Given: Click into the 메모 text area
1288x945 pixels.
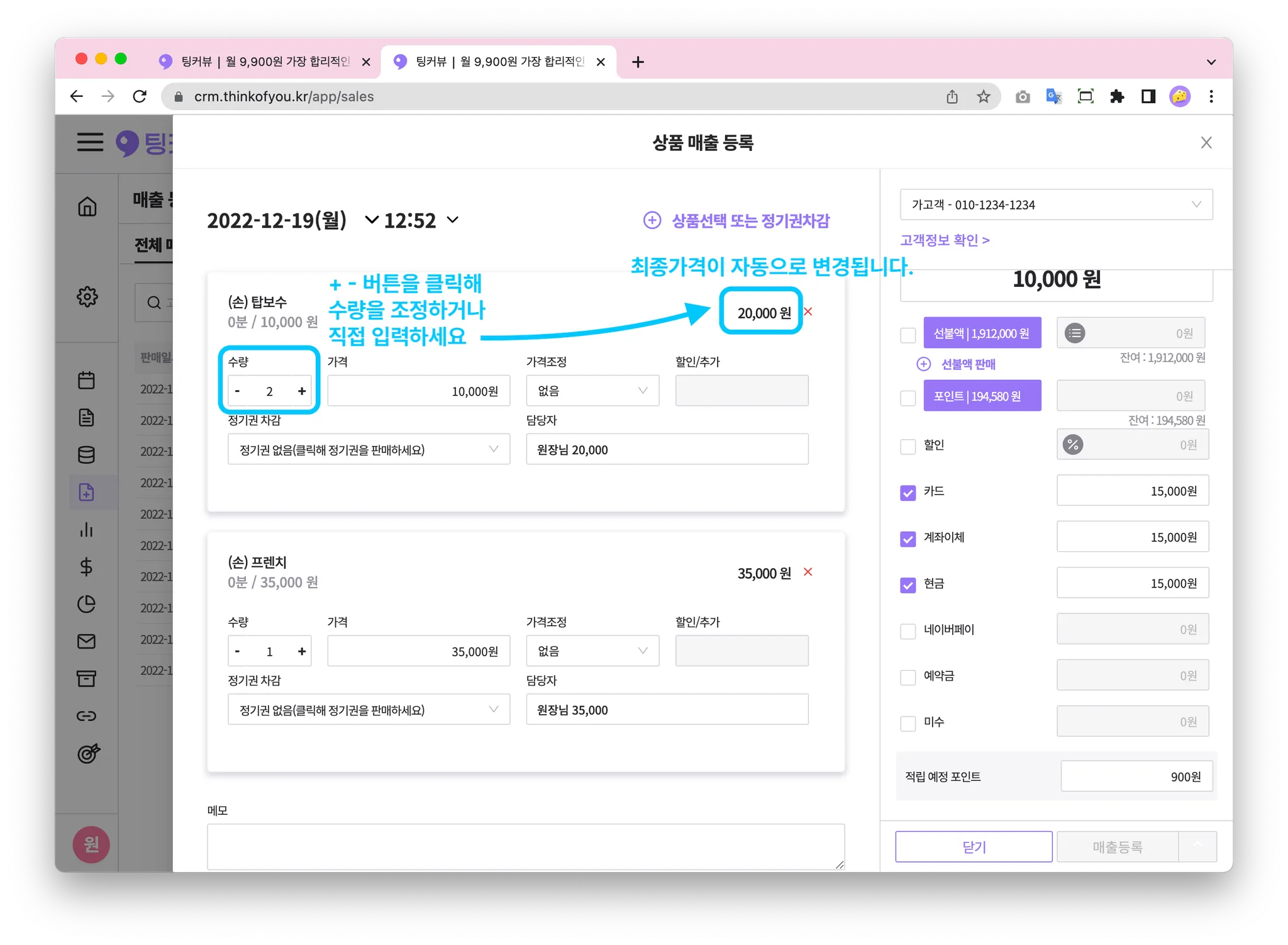Looking at the screenshot, I should point(525,846).
